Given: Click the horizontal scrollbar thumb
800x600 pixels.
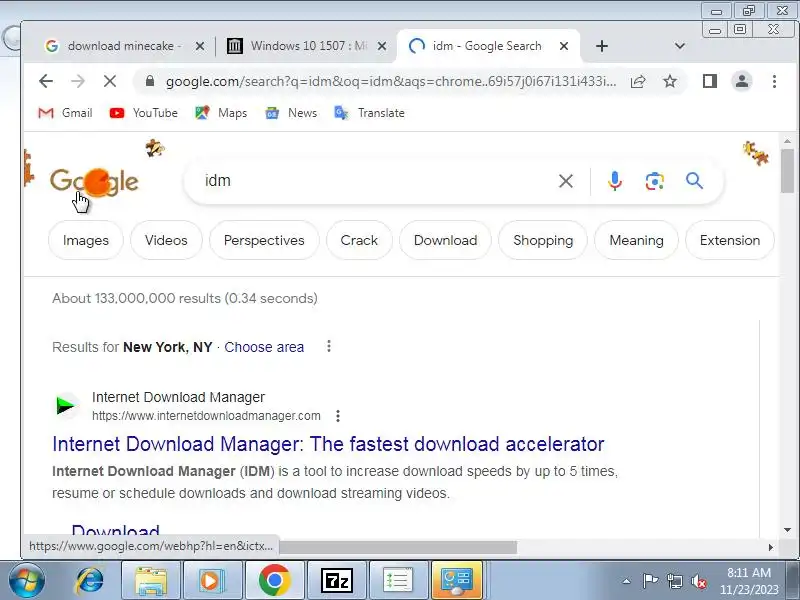Looking at the screenshot, I should (398, 547).
